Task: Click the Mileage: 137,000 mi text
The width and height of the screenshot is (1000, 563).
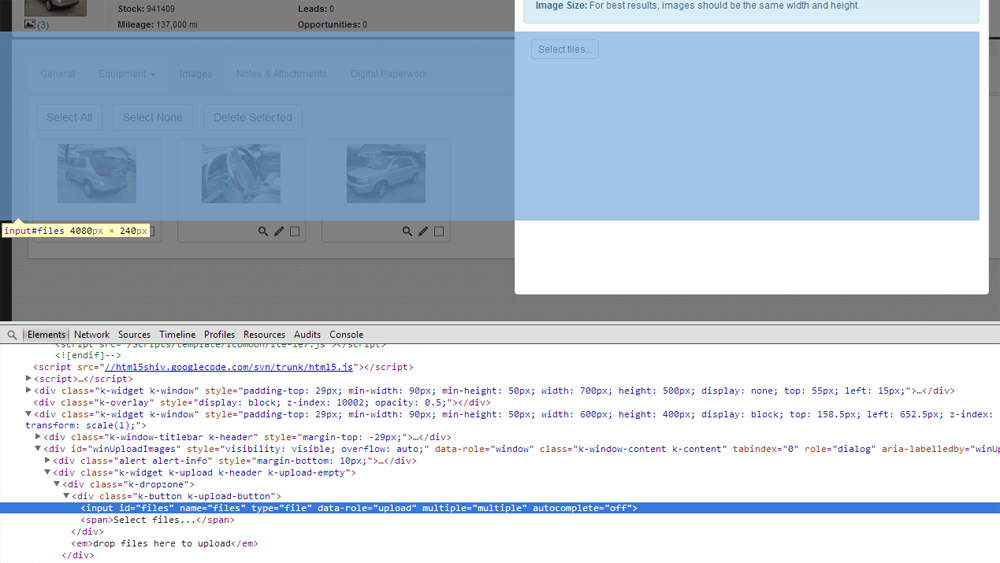Action: tap(158, 25)
